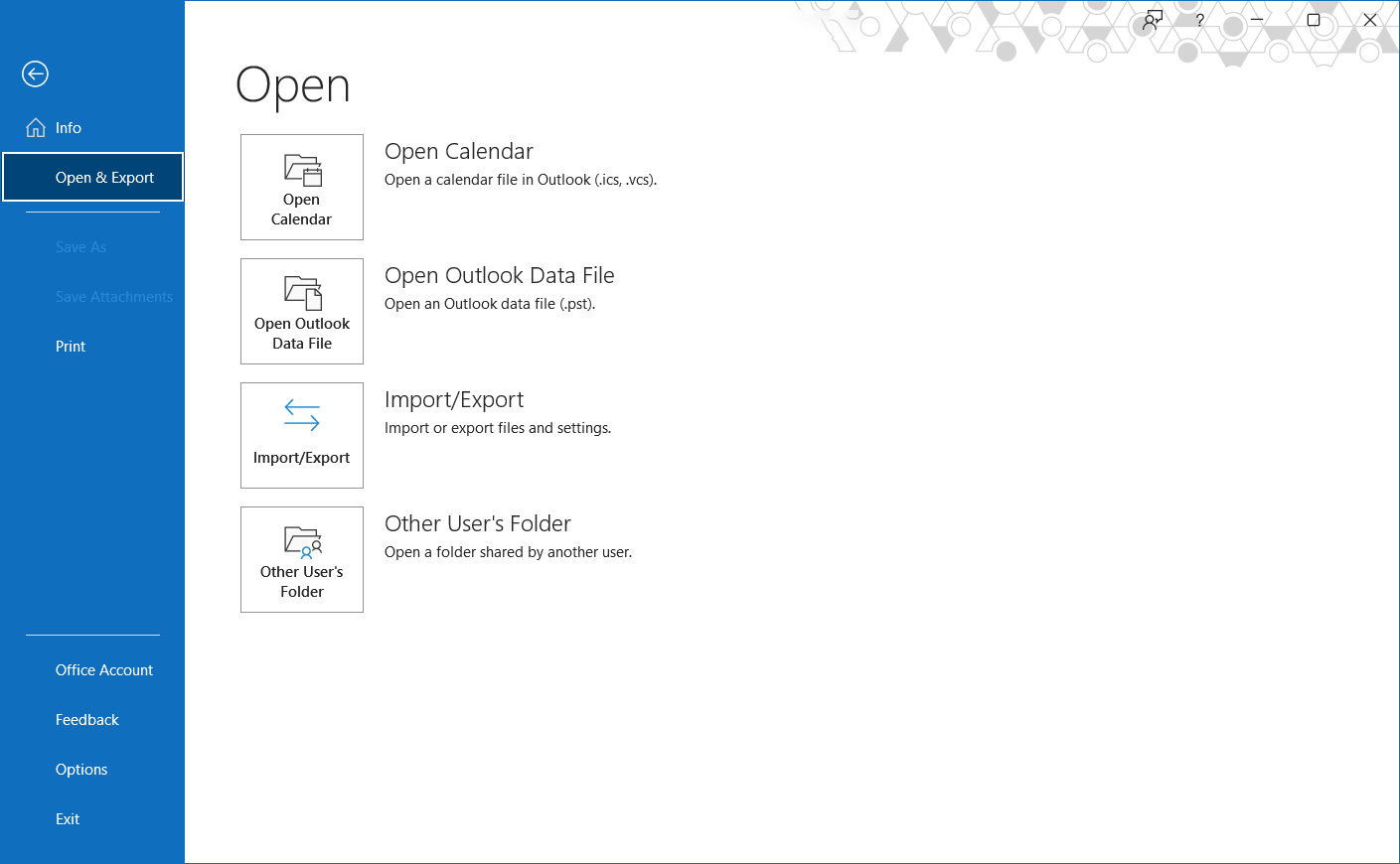Click the Open Outlook Data File heading
The height and width of the screenshot is (864, 1400).
pyautogui.click(x=500, y=275)
